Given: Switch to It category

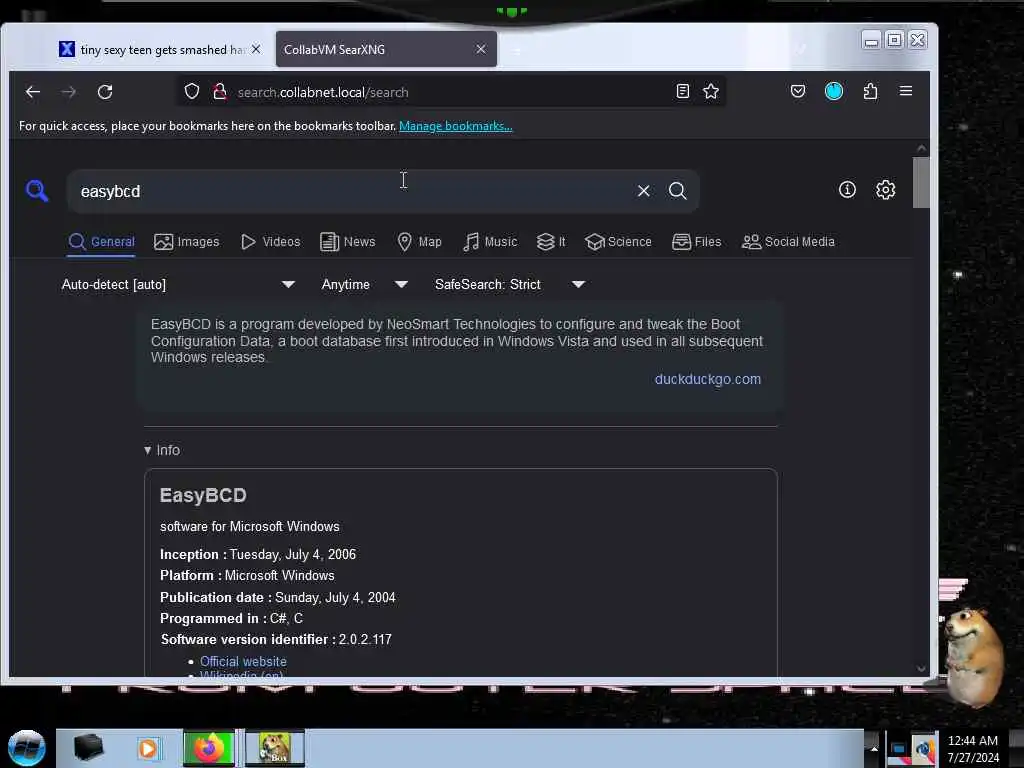Looking at the screenshot, I should (551, 242).
